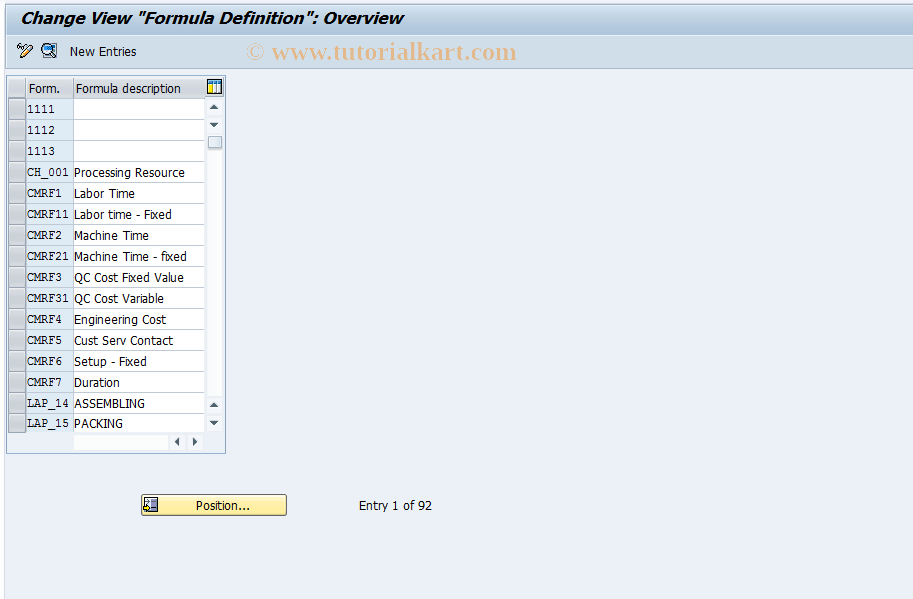Select row CMRF6 via its row selector
This screenshot has width=913, height=599.
click(x=17, y=361)
